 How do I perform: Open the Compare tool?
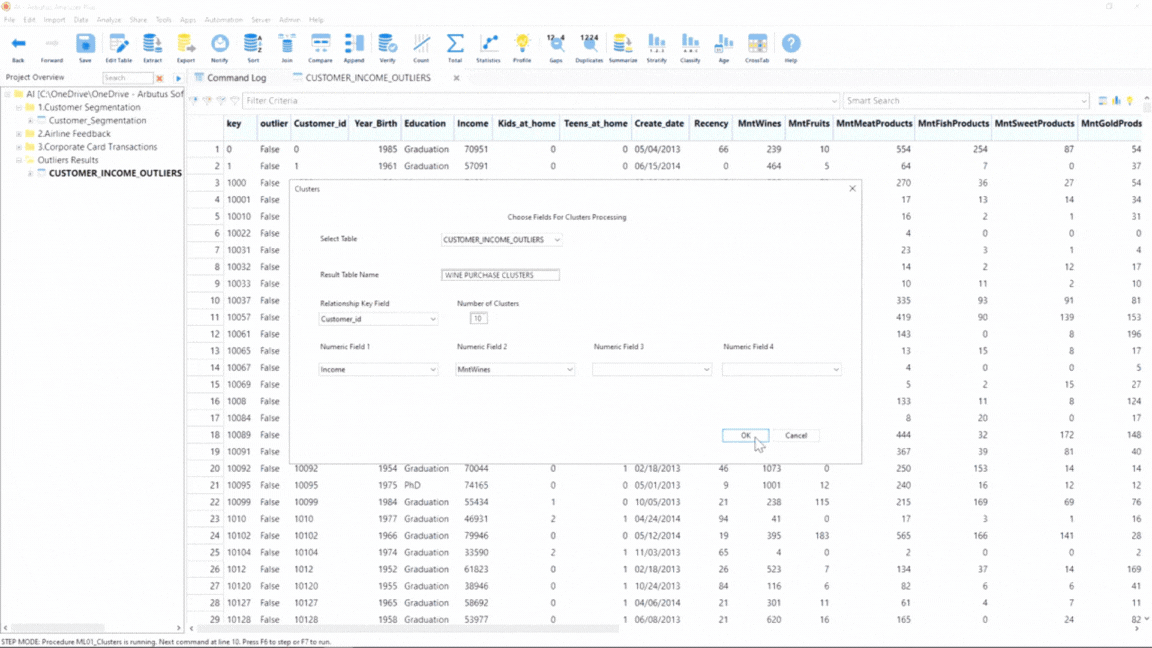(x=320, y=44)
